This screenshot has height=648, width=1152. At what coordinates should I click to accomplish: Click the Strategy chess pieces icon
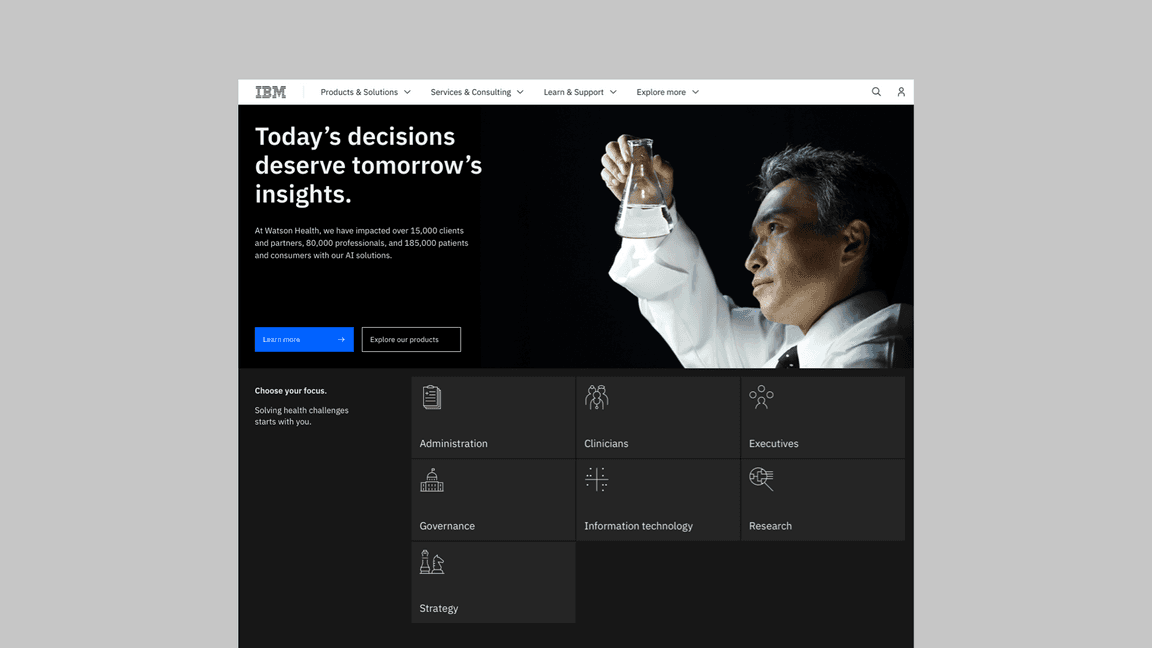[x=431, y=562]
